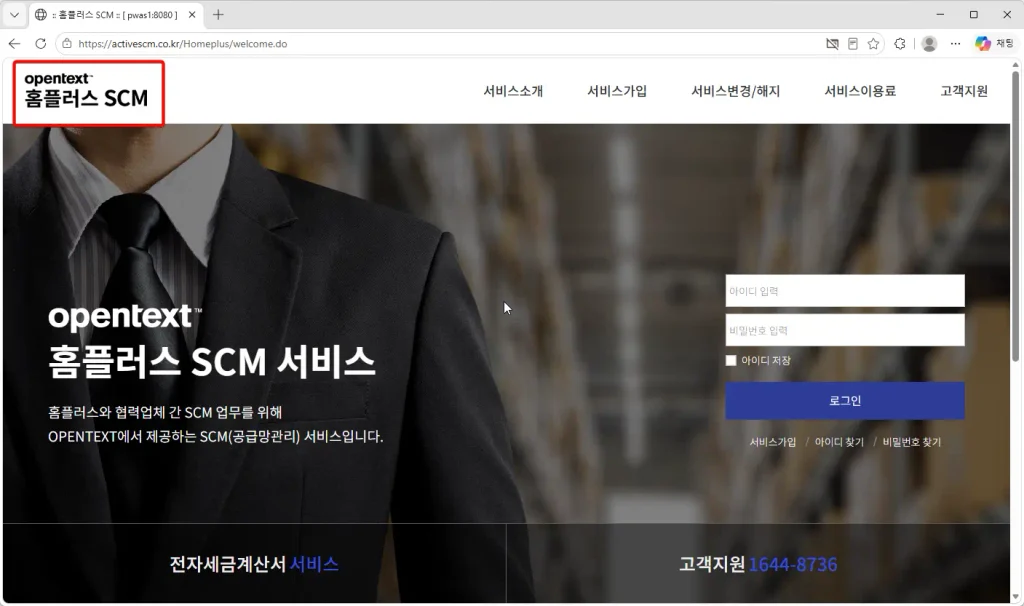Click the crossed-out screen icon in address bar
1024x606 pixels.
(x=832, y=44)
